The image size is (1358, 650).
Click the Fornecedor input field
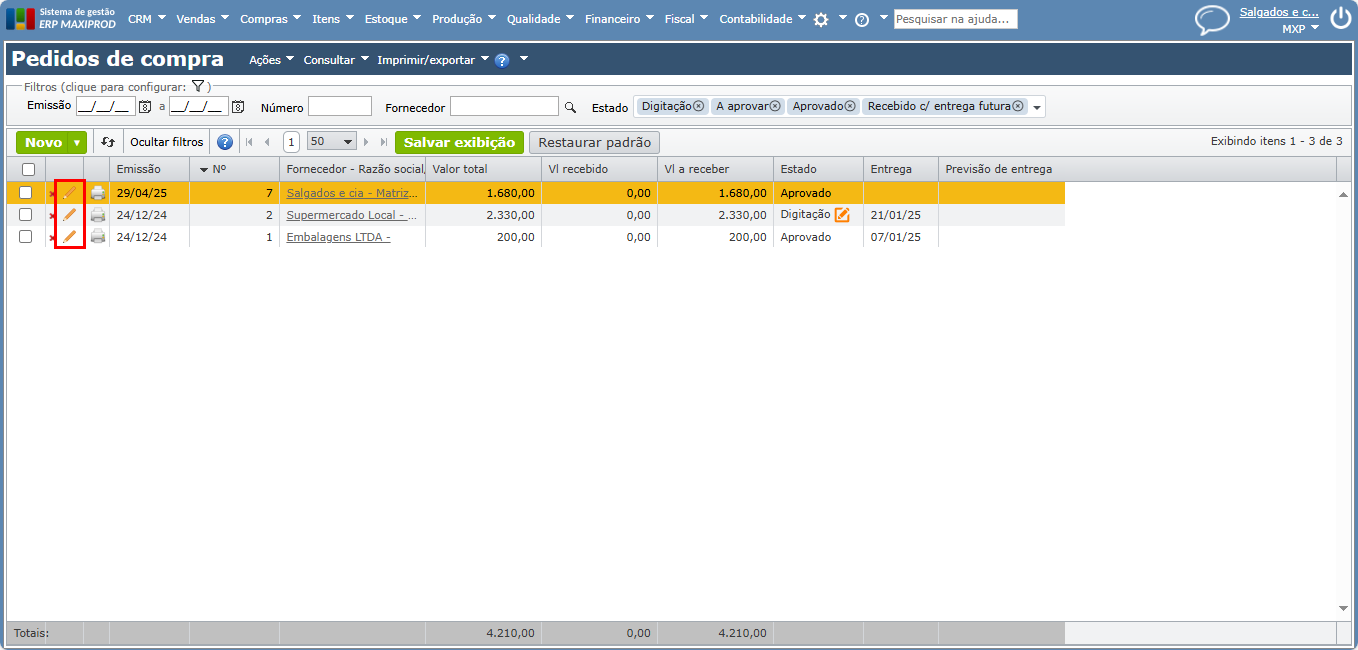point(504,106)
